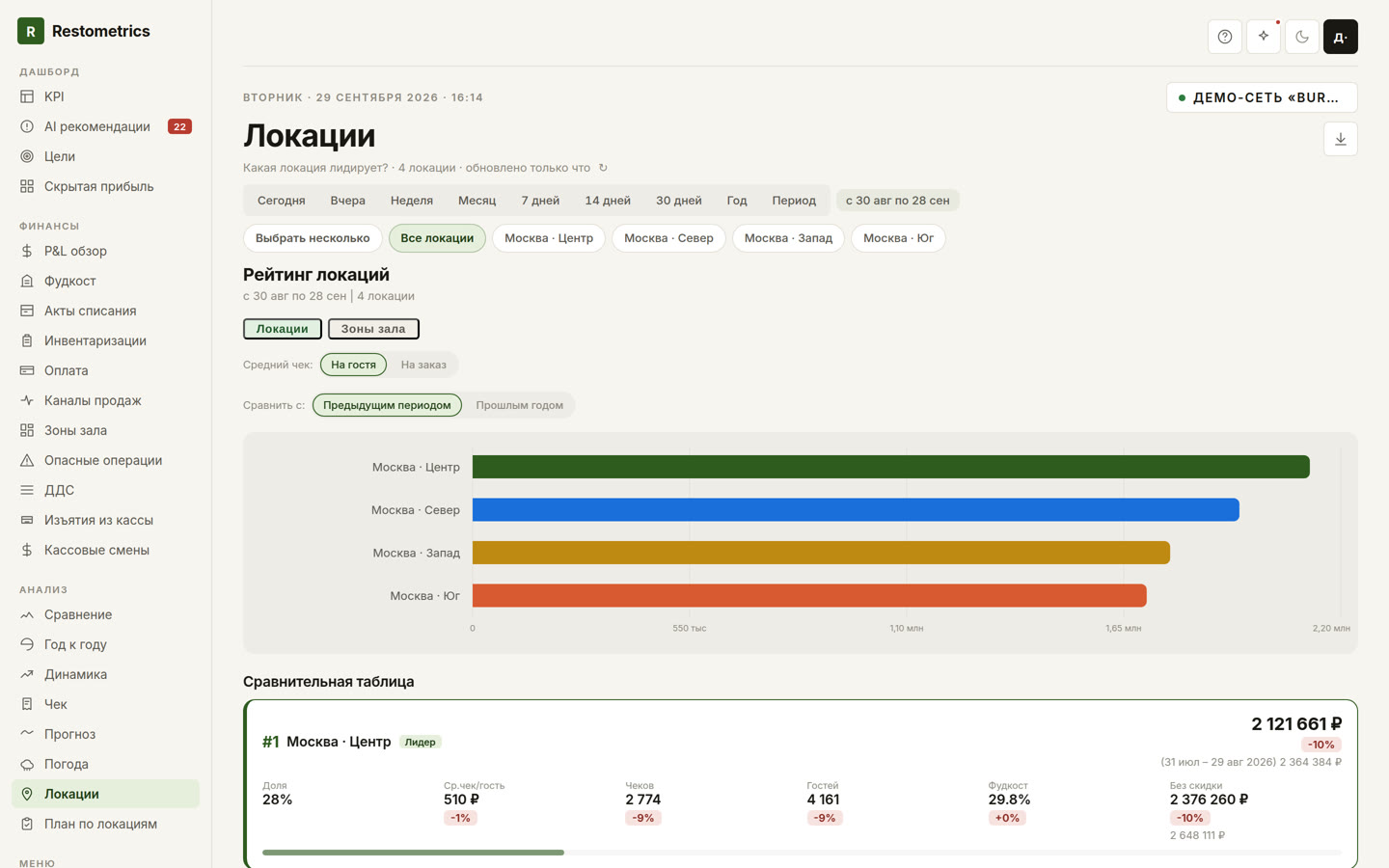Click the yellow Москва · Запад chart bar

821,553
